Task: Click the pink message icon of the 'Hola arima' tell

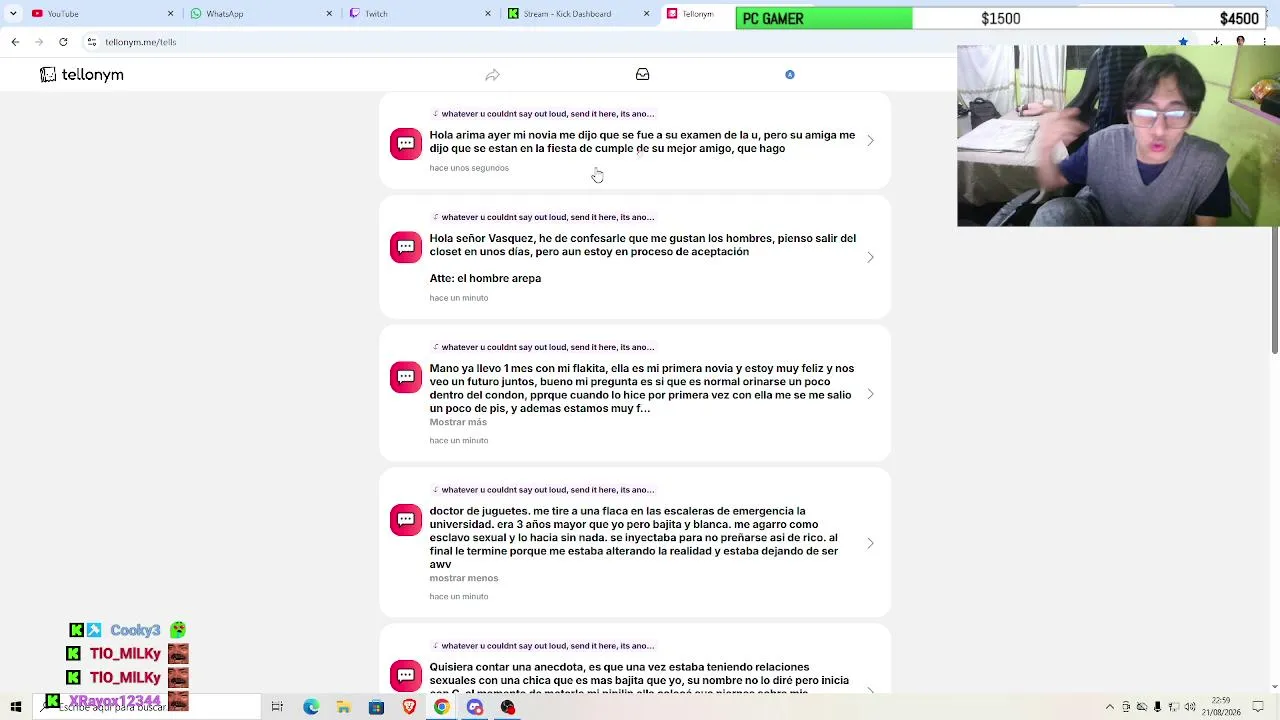Action: 406,144
